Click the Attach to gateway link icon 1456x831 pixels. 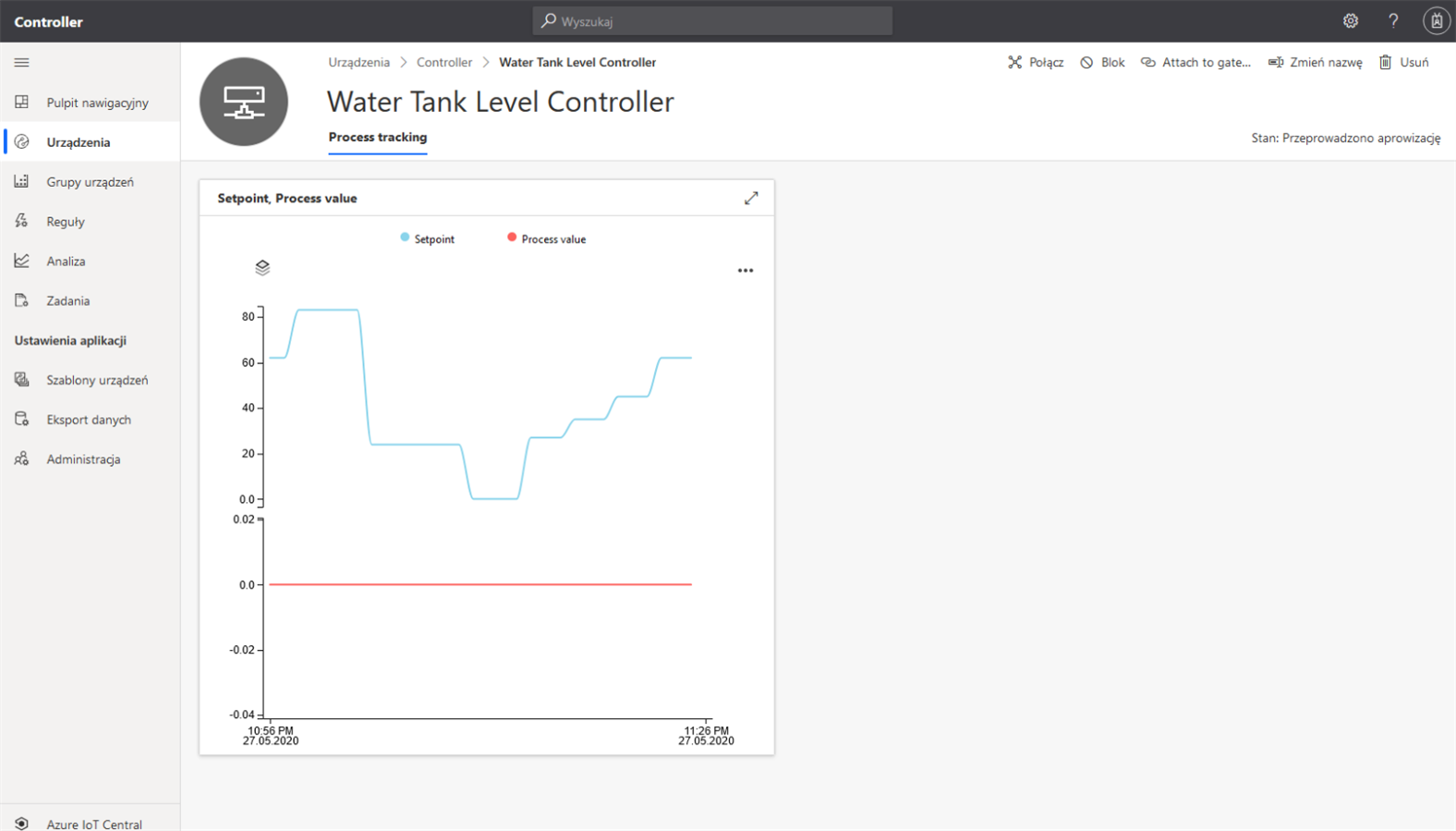pyautogui.click(x=1147, y=62)
